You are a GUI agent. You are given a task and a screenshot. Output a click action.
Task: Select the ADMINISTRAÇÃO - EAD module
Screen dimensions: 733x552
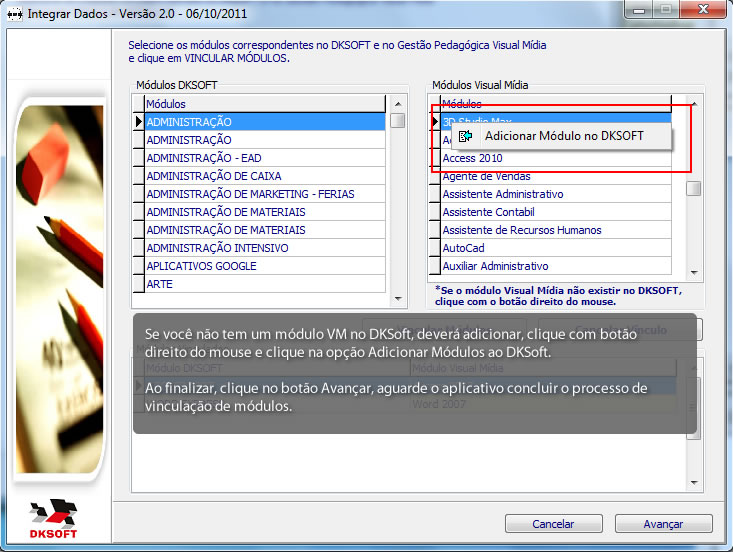coord(265,158)
